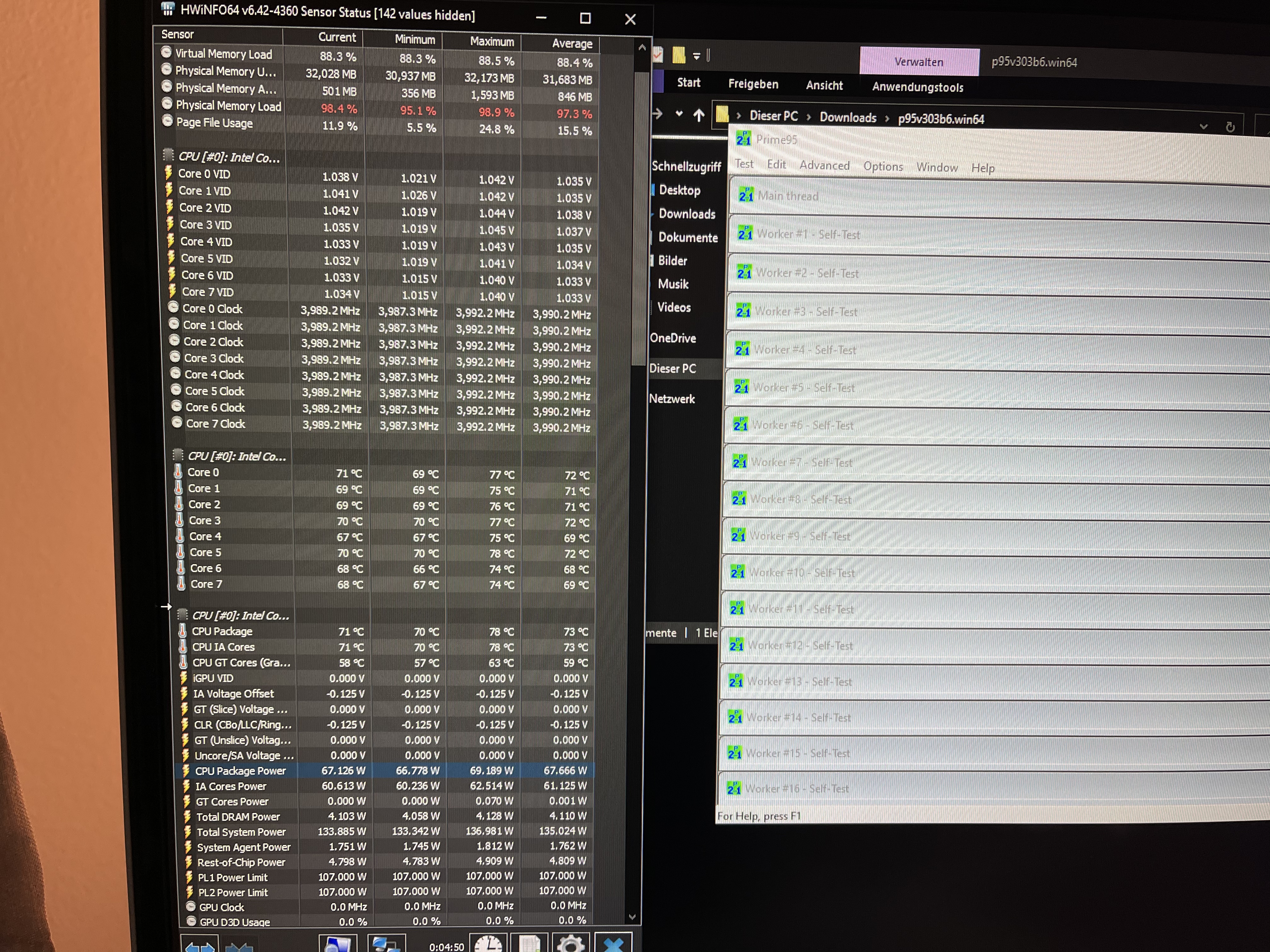Screen dimensions: 1270x952
Task: Open the Anwendungstools ribbon tab
Action: coord(918,87)
